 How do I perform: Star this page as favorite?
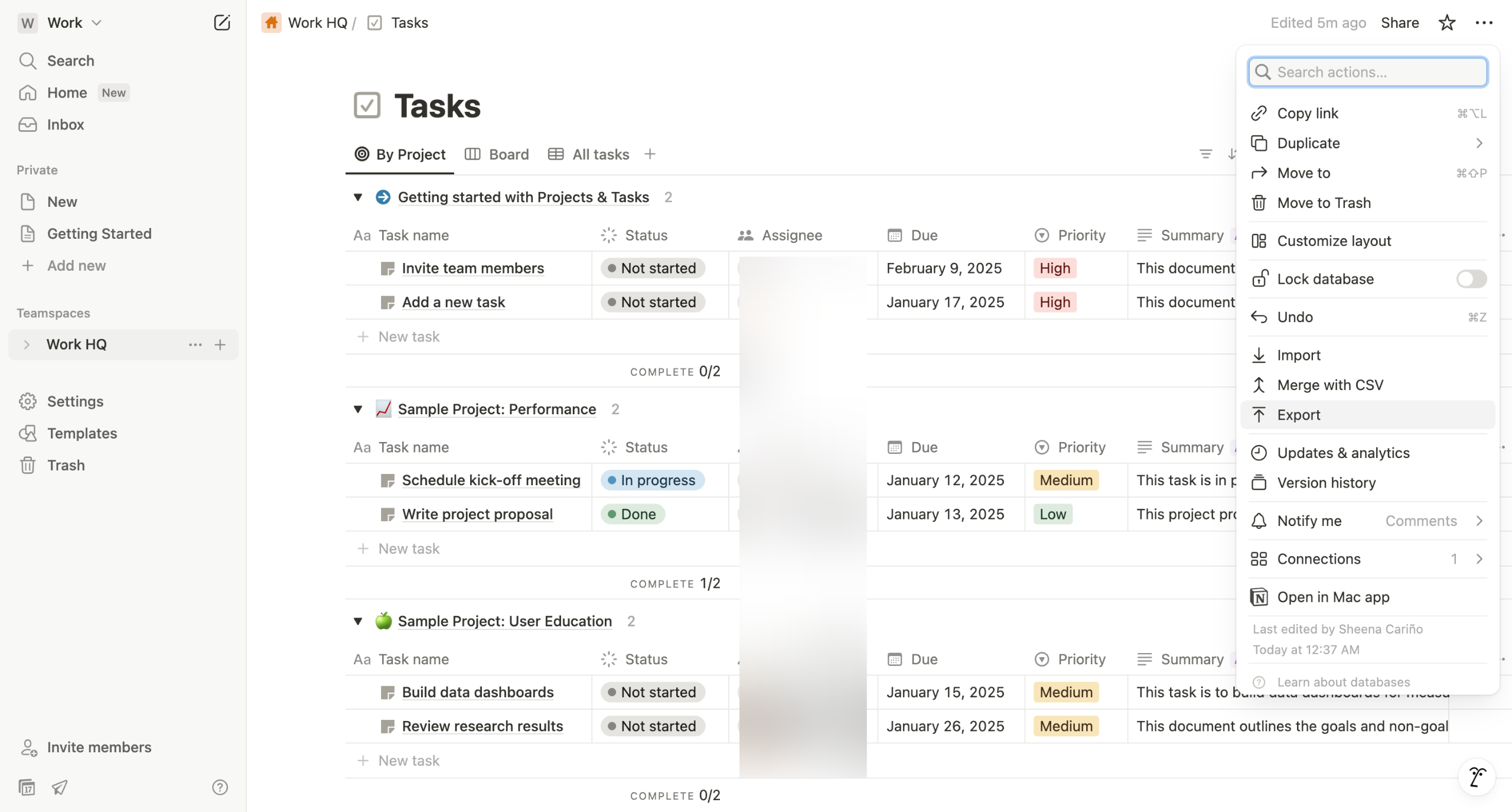coord(1446,22)
